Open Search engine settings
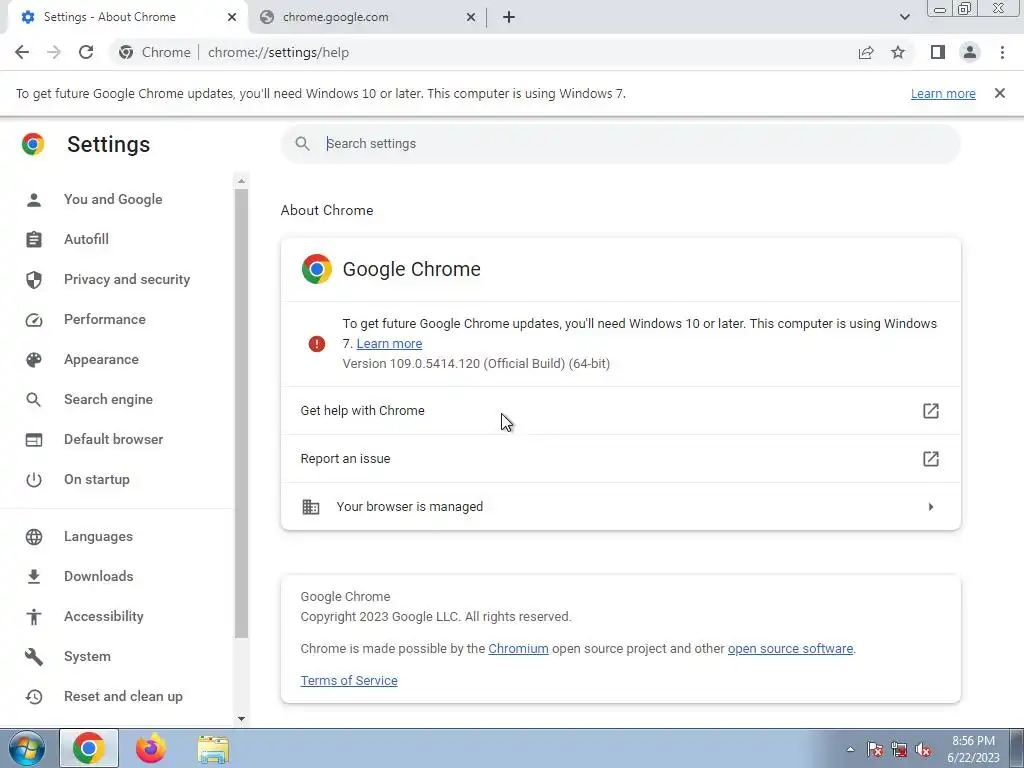The width and height of the screenshot is (1024, 768). point(108,399)
